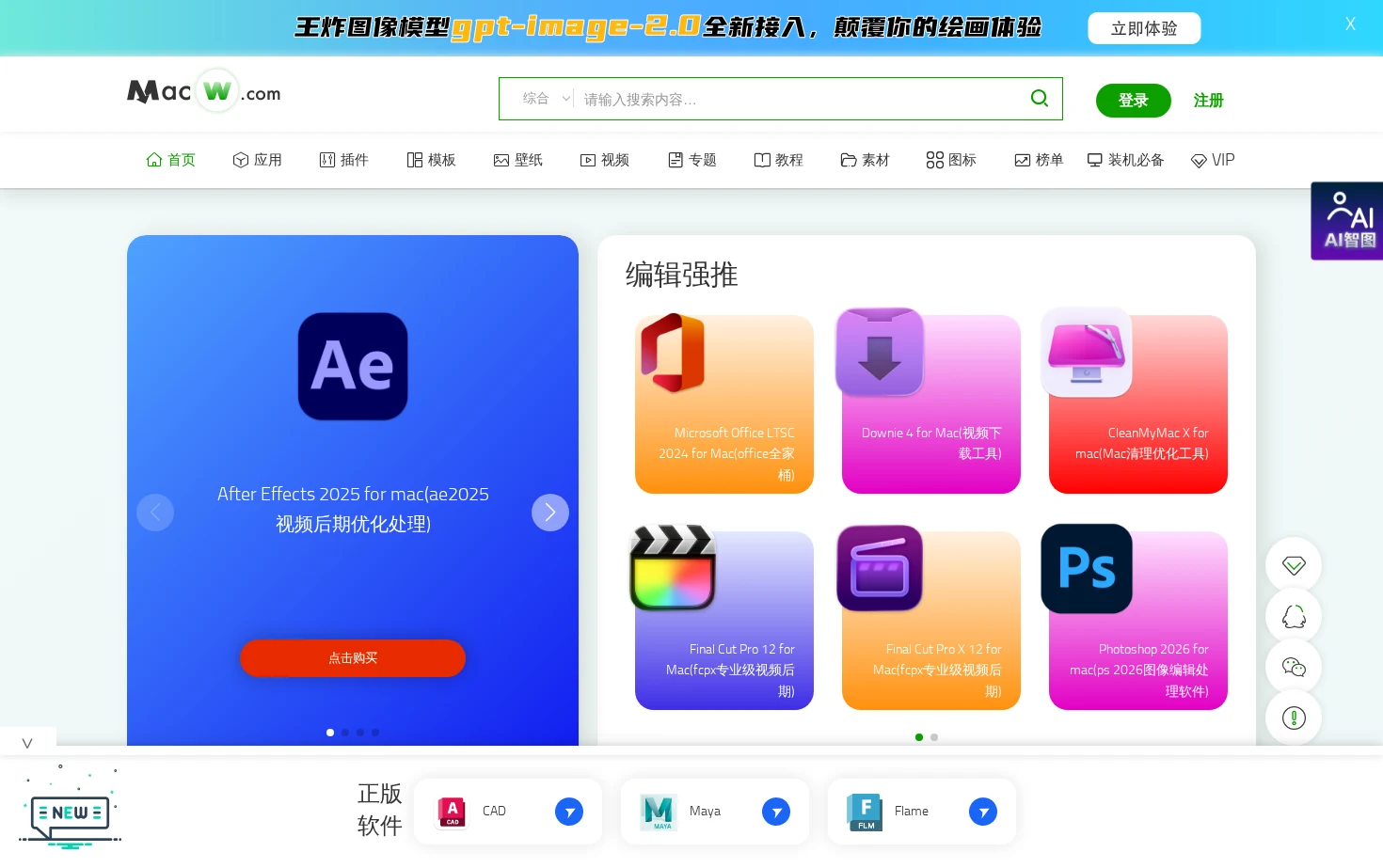This screenshot has width=1383, height=868.
Task: Open the 教程 navigation tab
Action: click(779, 160)
